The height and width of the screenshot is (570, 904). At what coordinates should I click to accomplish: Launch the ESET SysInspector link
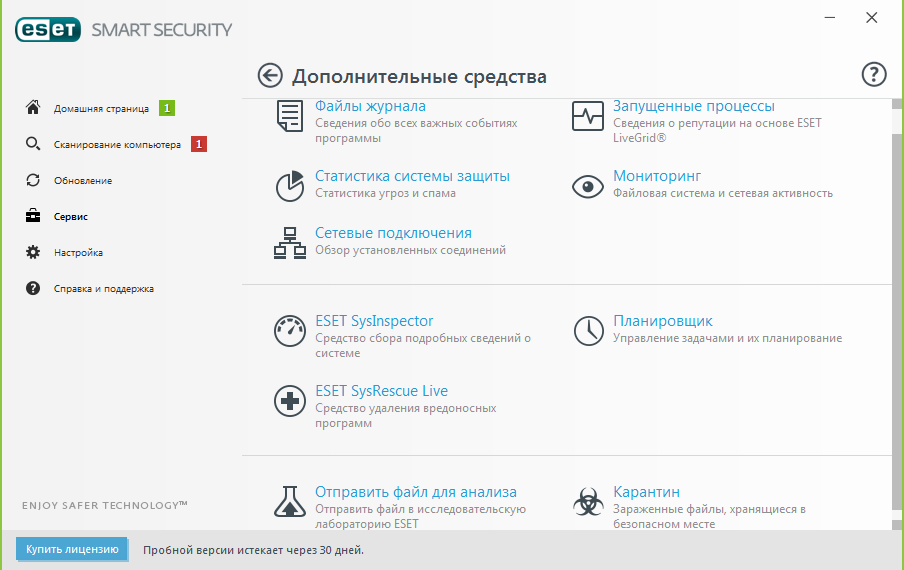[x=374, y=321]
